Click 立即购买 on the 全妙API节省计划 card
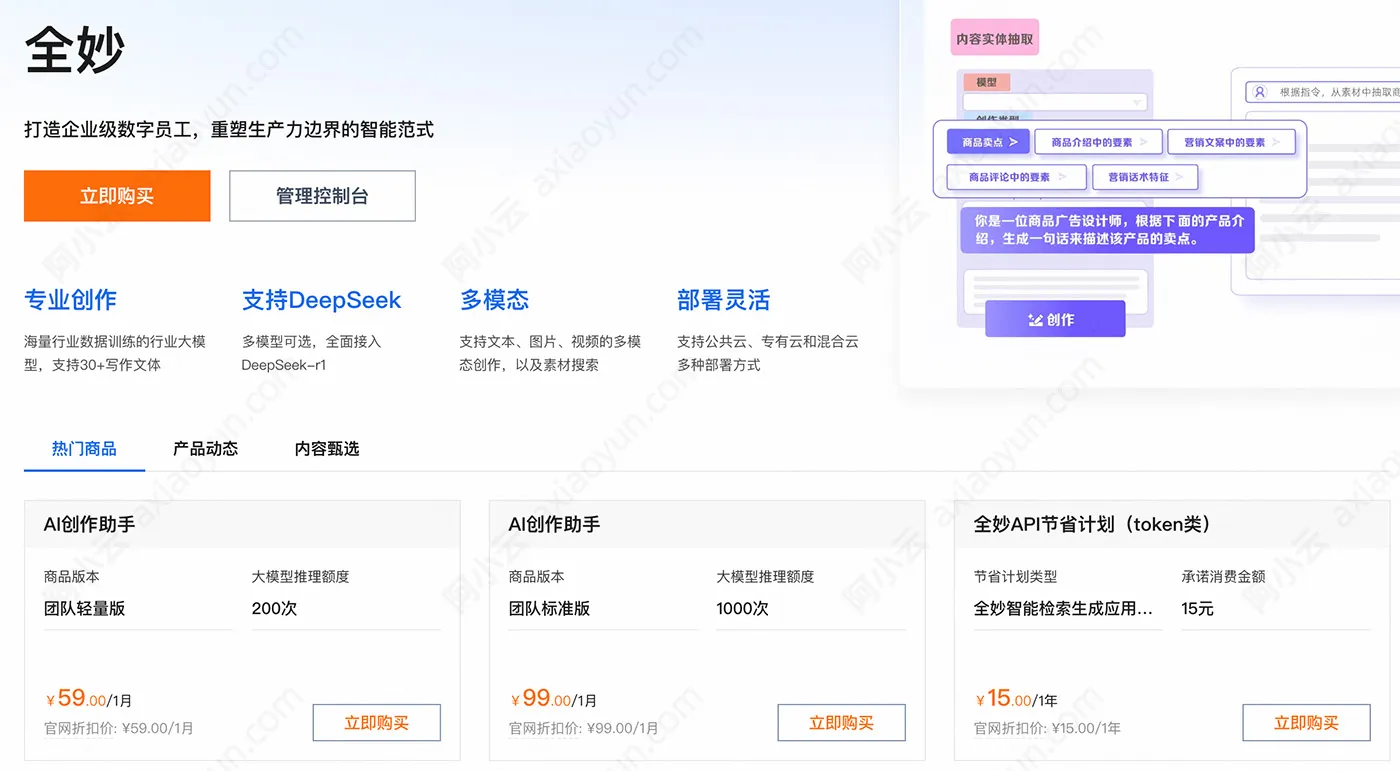 tap(1307, 723)
